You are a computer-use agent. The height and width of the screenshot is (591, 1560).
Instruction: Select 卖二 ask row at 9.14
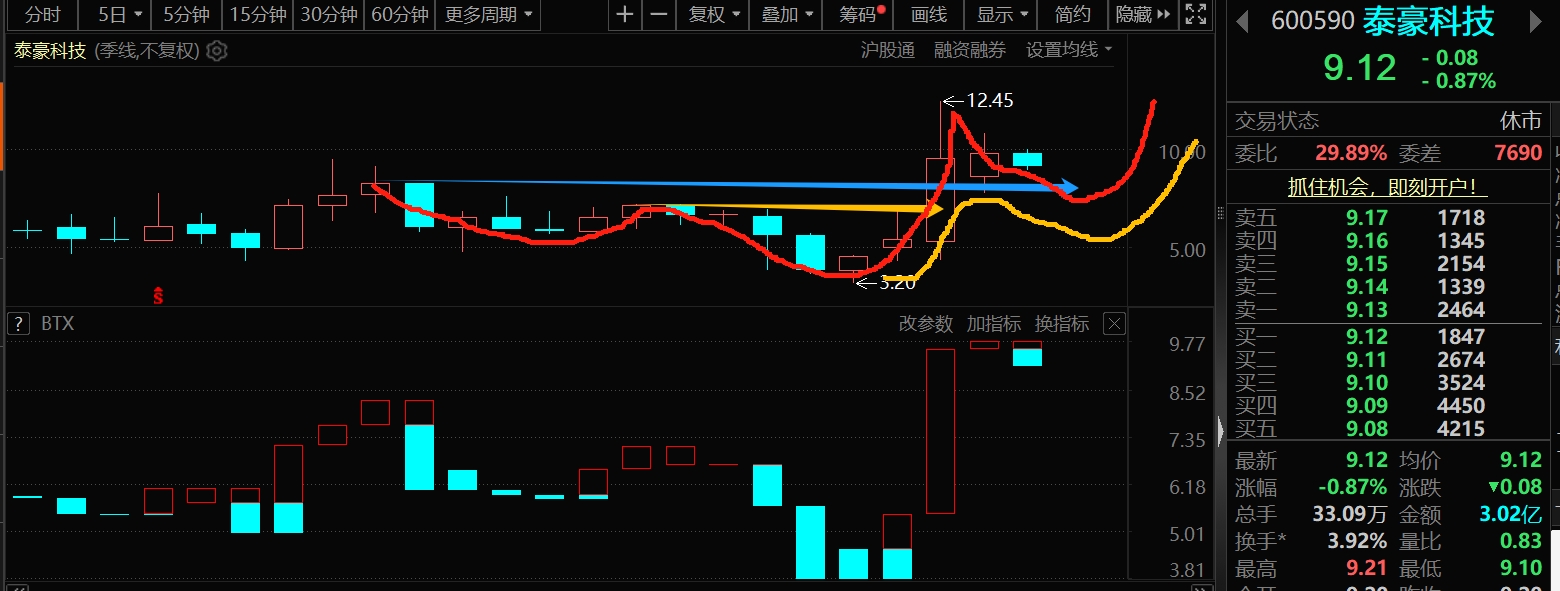click(1389, 286)
